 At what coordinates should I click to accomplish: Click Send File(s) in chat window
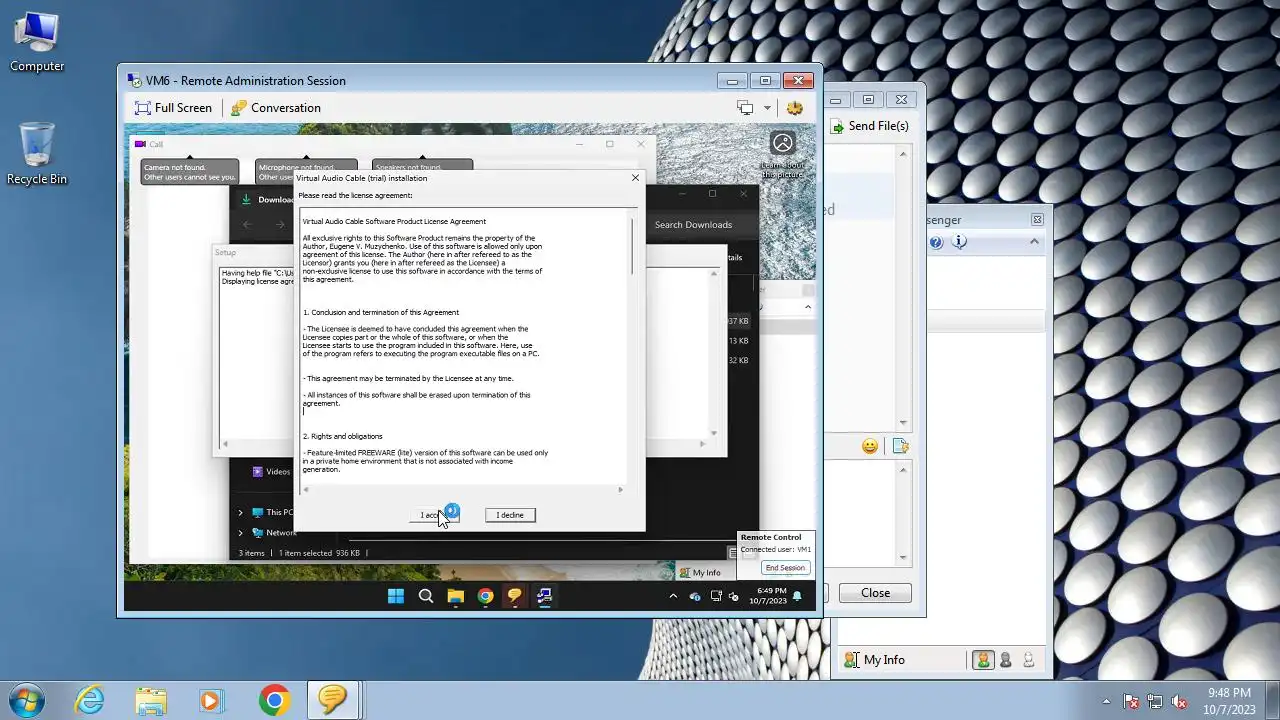point(869,126)
